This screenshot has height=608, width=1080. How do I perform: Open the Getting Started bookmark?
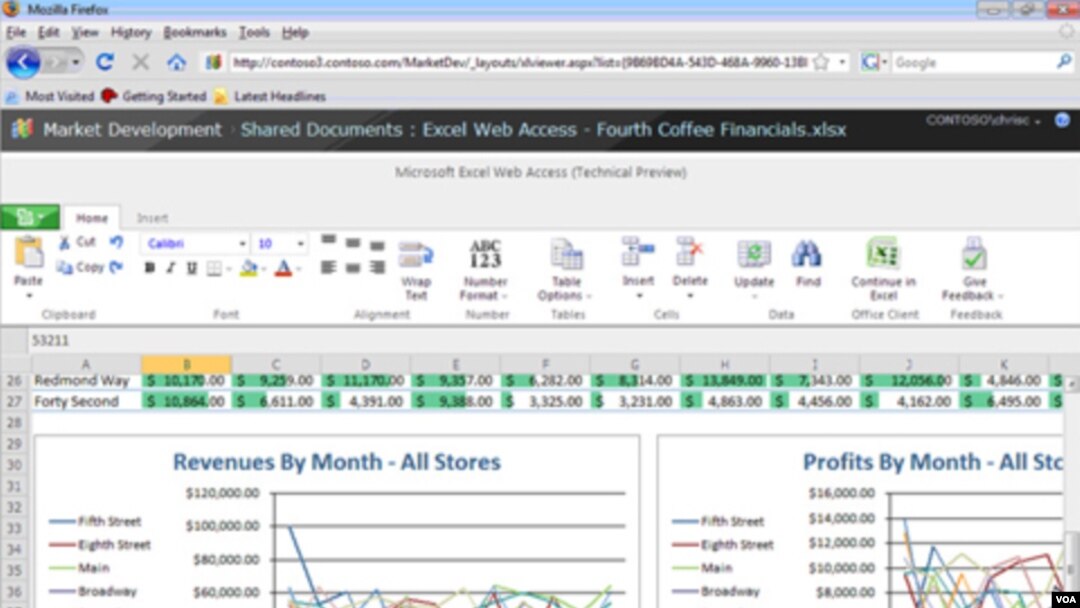point(154,96)
